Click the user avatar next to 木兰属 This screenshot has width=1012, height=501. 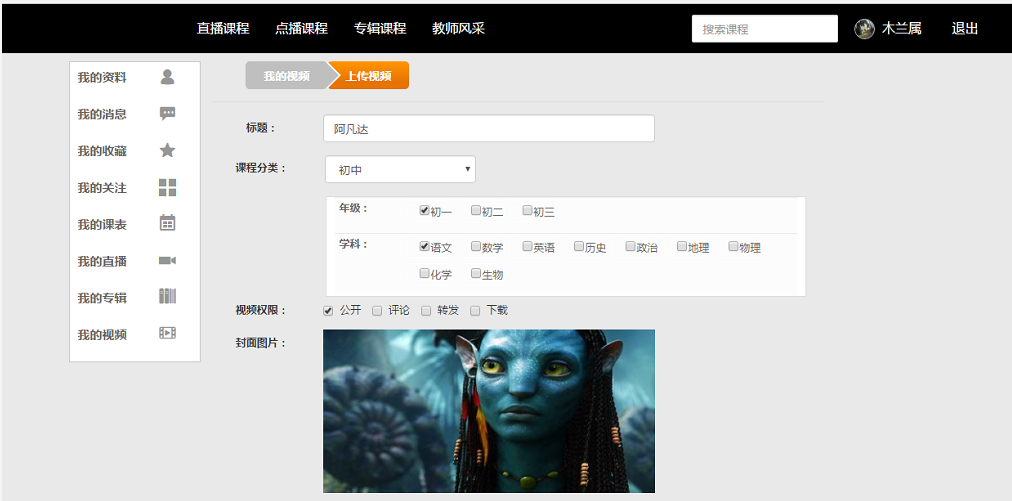click(864, 28)
